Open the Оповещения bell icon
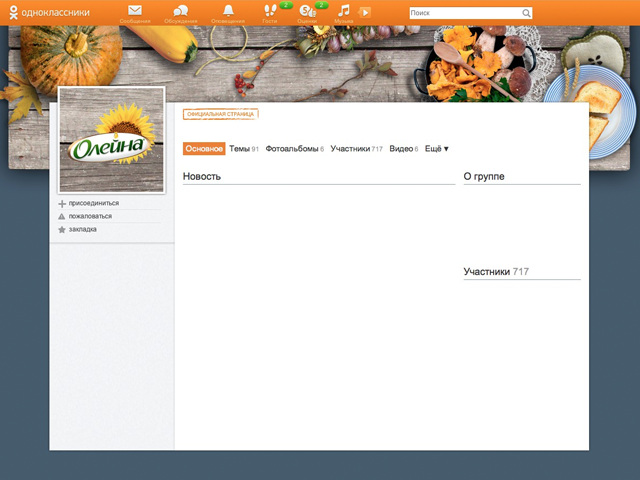The height and width of the screenshot is (480, 640). tap(228, 10)
